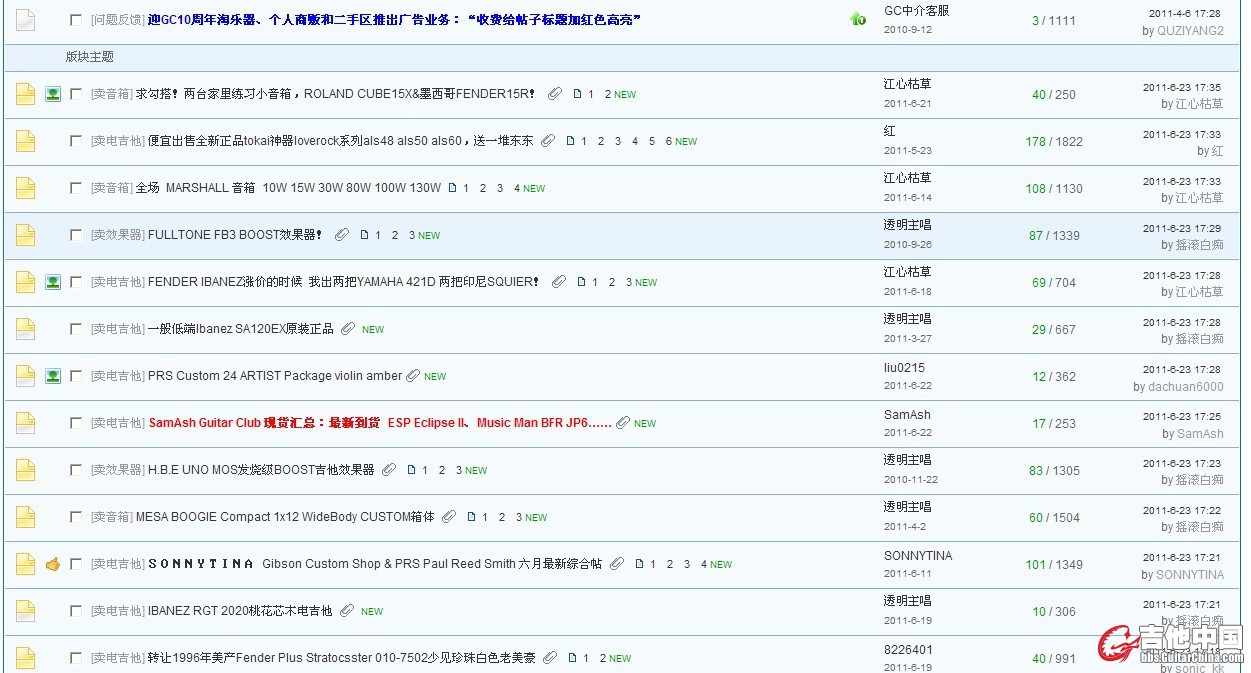Open last poster QUZIYANG2 profile
The height and width of the screenshot is (673, 1251).
tap(1190, 31)
